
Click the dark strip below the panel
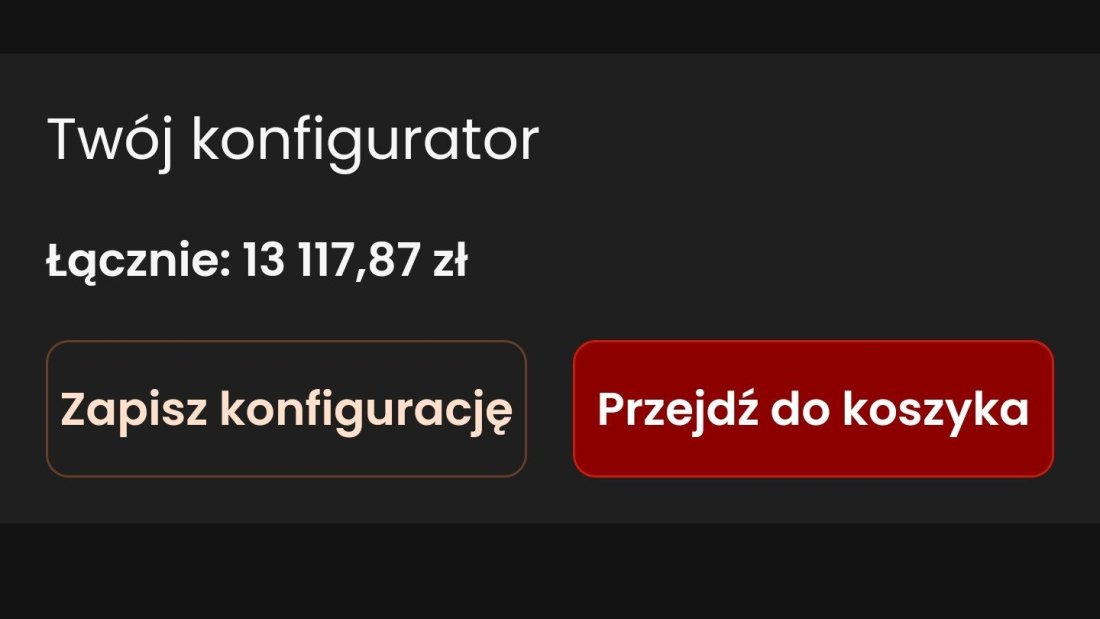[550, 571]
